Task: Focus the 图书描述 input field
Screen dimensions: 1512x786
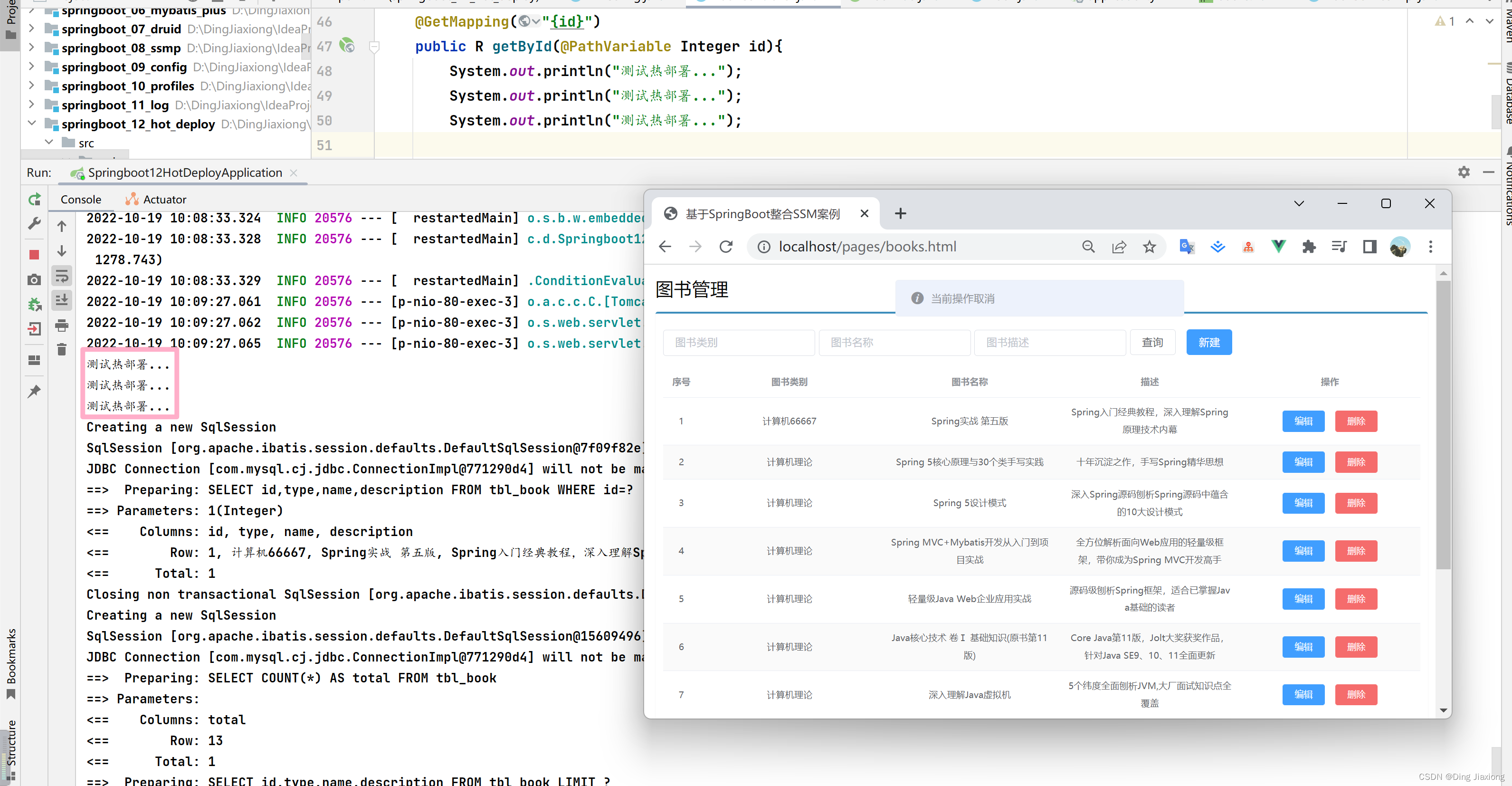Action: point(1050,342)
